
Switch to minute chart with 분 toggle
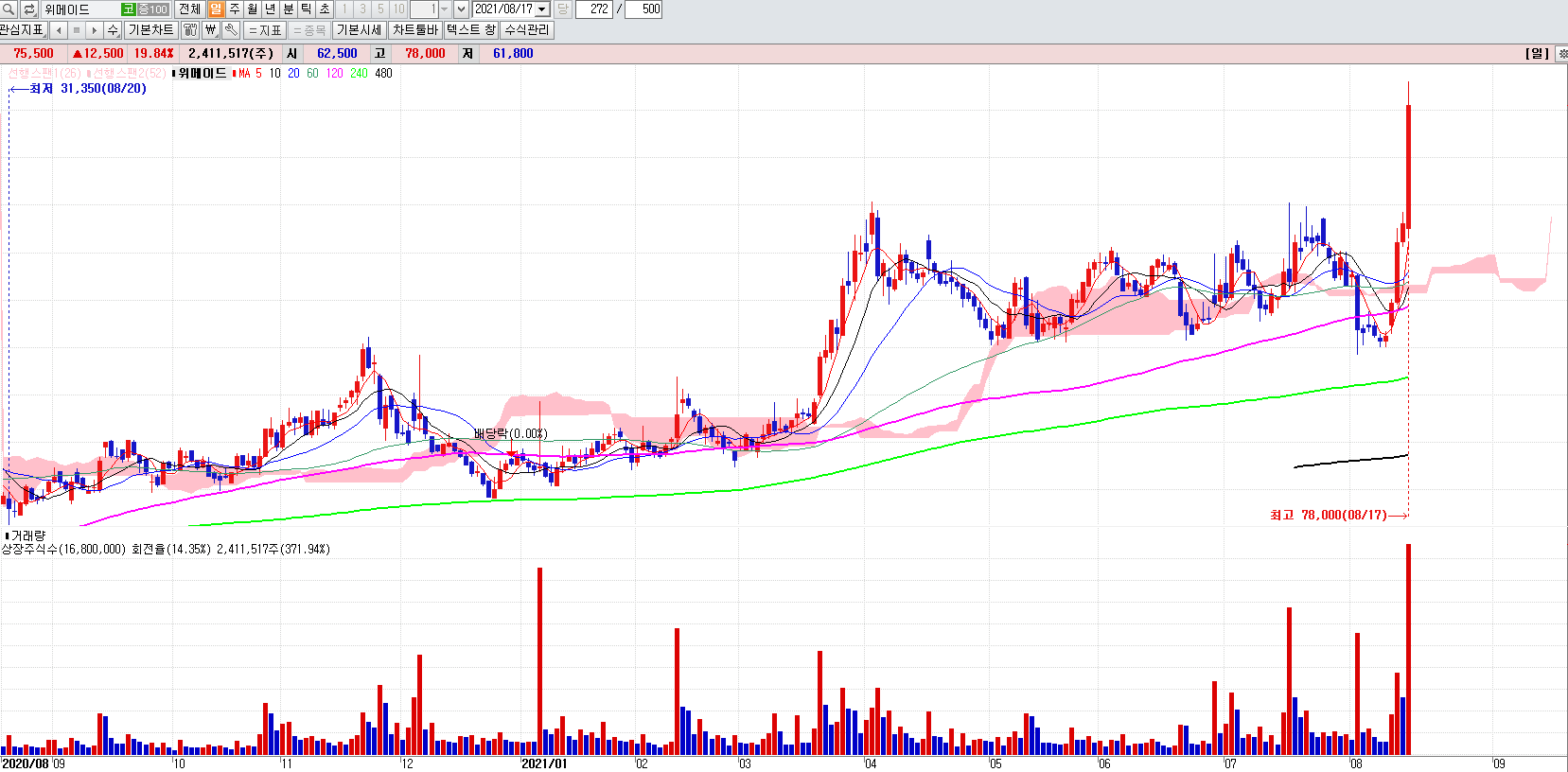[289, 9]
